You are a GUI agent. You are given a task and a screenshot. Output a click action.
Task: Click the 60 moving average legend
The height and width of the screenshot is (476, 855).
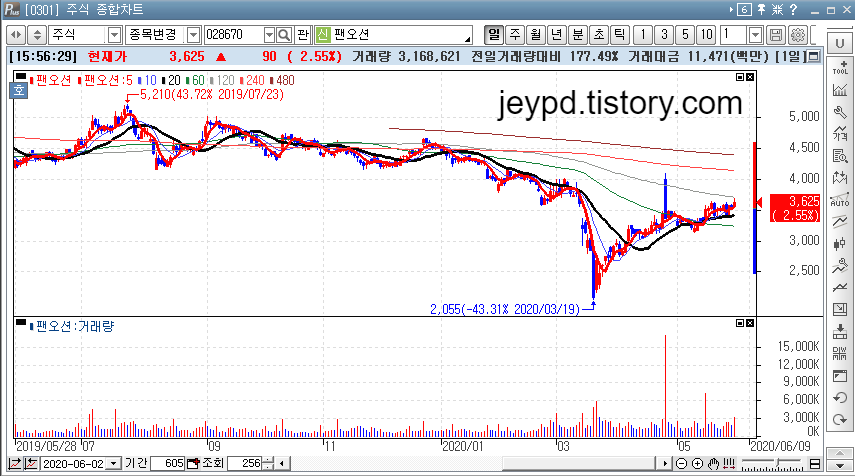(195, 80)
